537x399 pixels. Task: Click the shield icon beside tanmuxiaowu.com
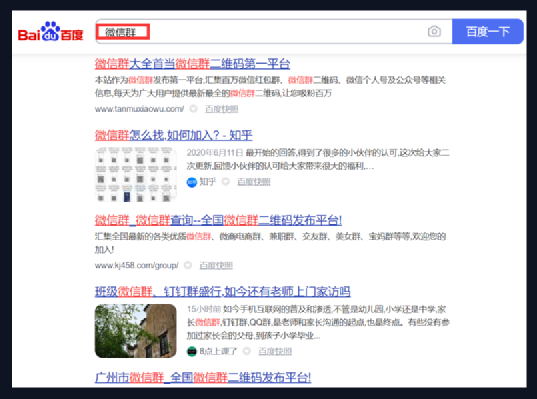(193, 109)
